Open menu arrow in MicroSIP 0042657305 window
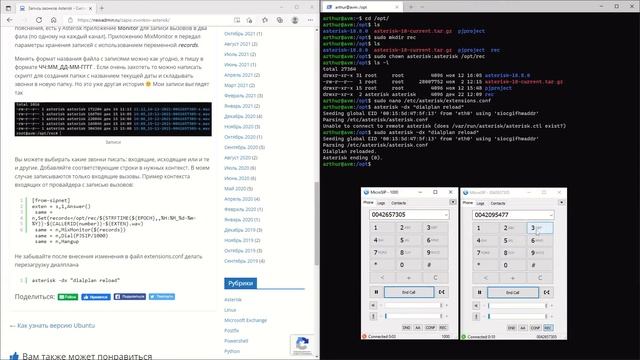Image resolution: width=640 pixels, height=360 pixels. point(562,202)
